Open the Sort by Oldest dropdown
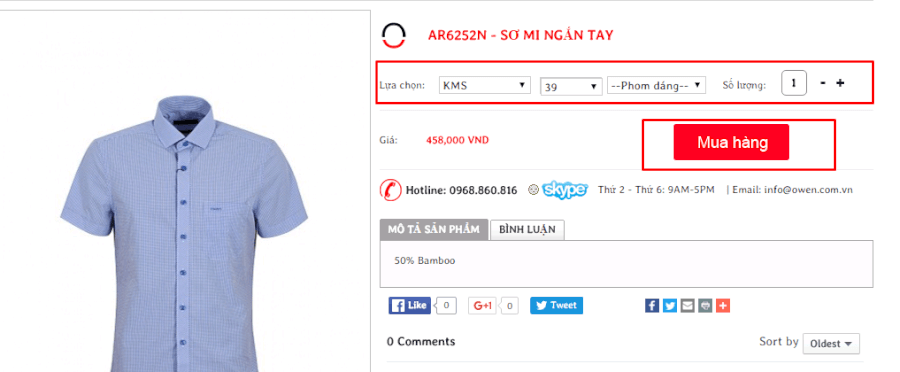 pos(831,344)
